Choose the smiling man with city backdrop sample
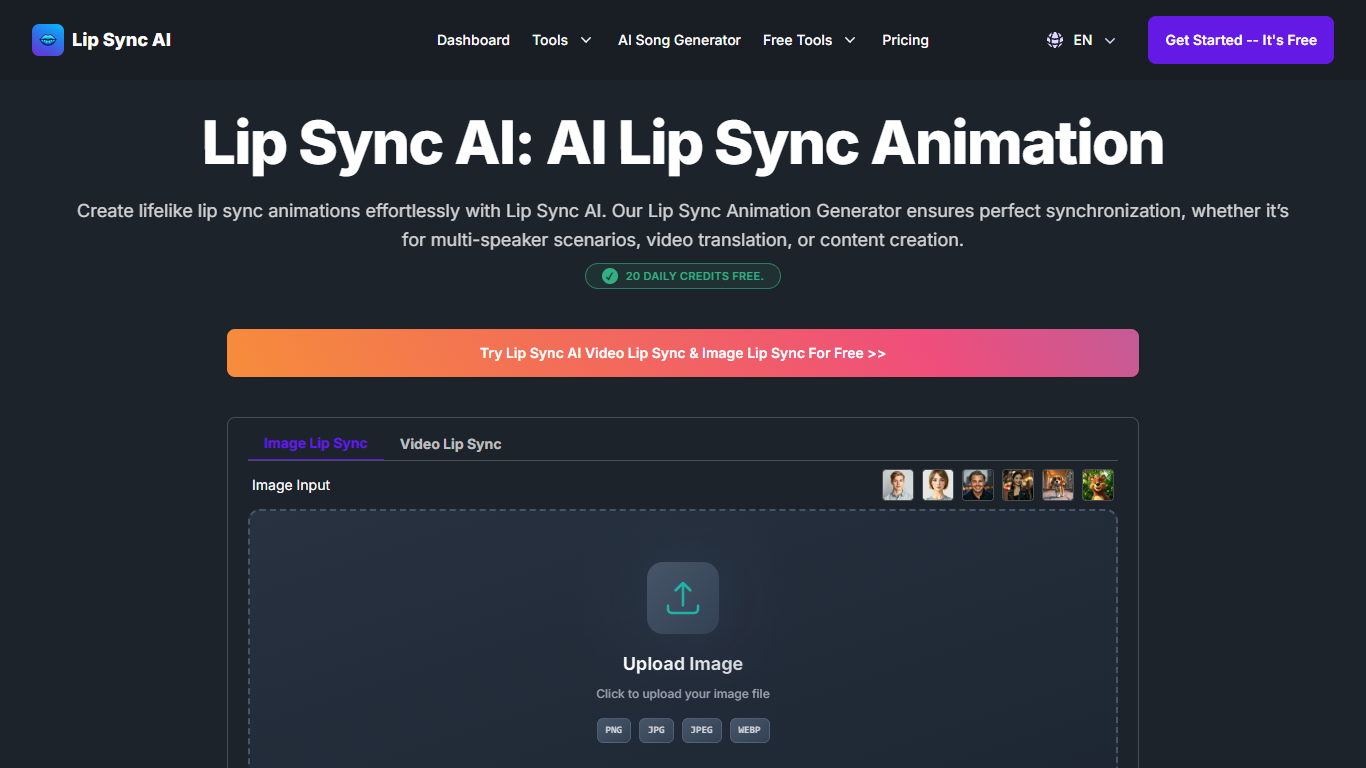This screenshot has height=768, width=1366. click(978, 485)
